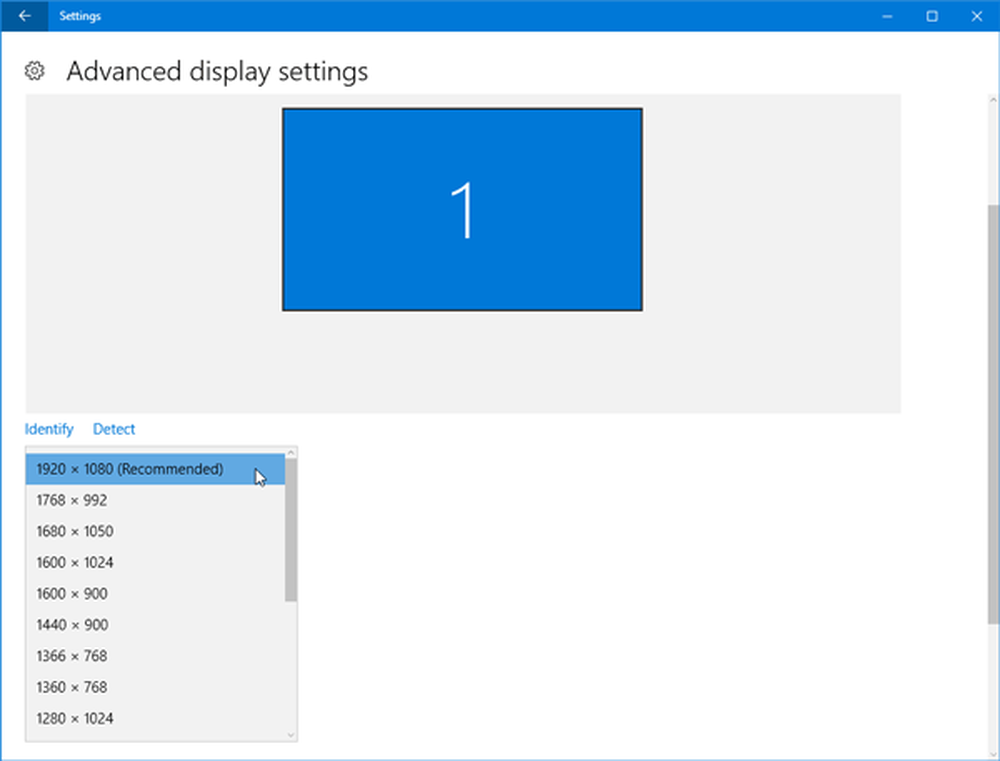Viewport: 1000px width, 761px height.
Task: Click the resolution list scrollbar thumb
Action: tap(291, 530)
